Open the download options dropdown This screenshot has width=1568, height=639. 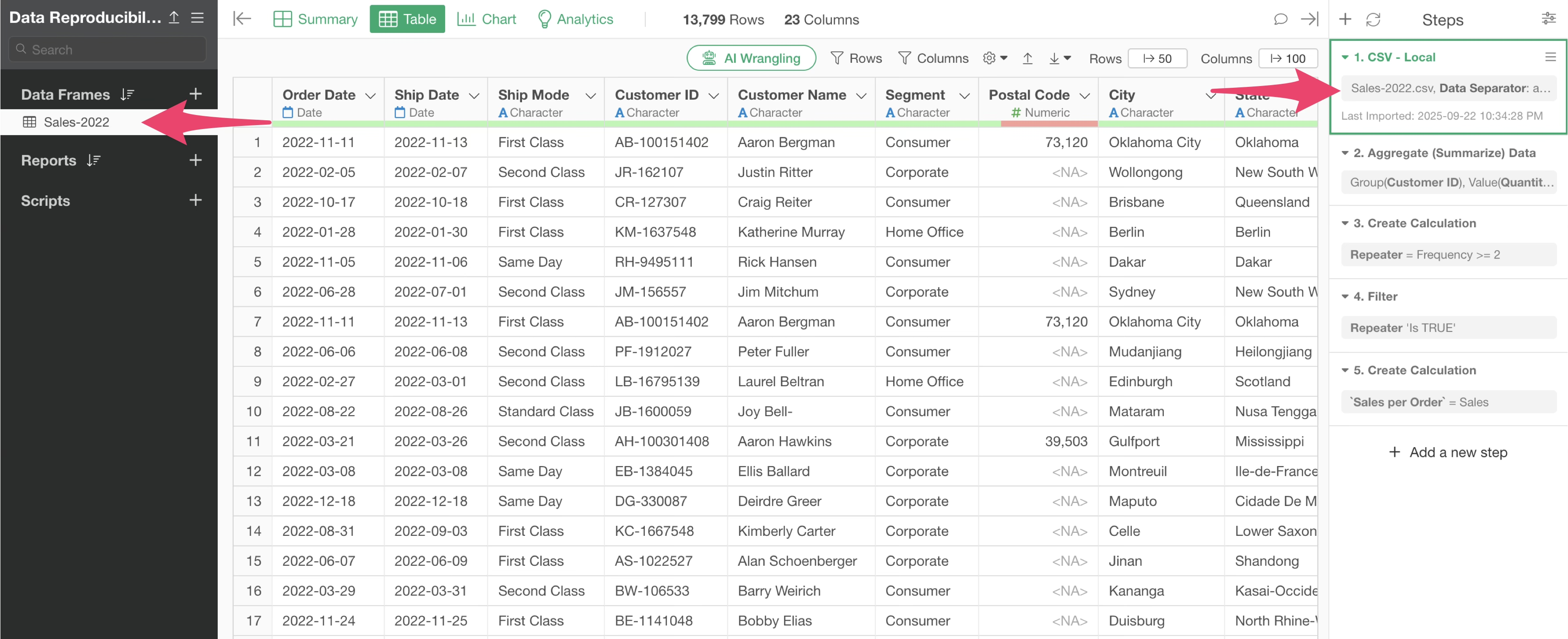click(1060, 58)
